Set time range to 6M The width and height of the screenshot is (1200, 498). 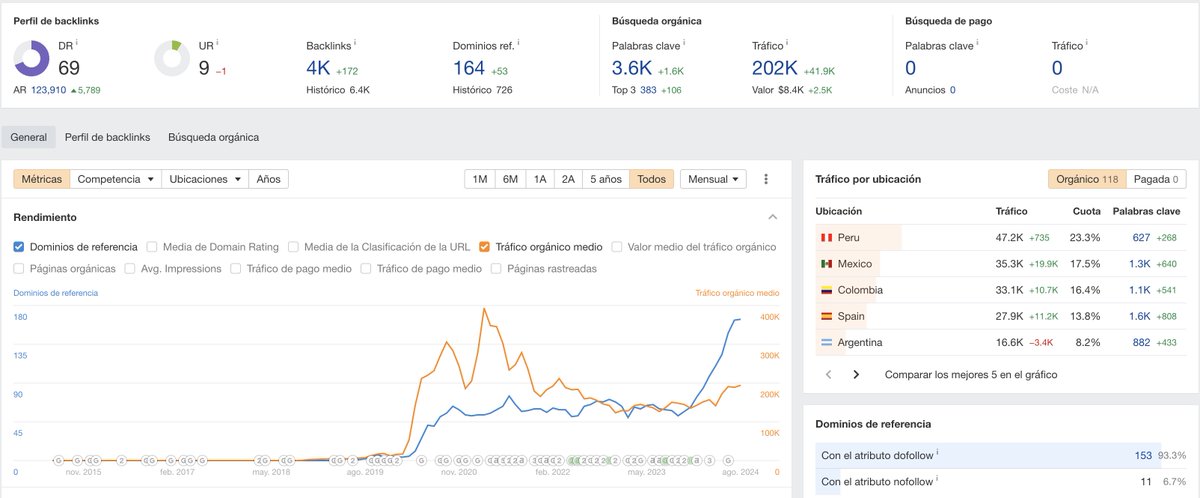510,179
